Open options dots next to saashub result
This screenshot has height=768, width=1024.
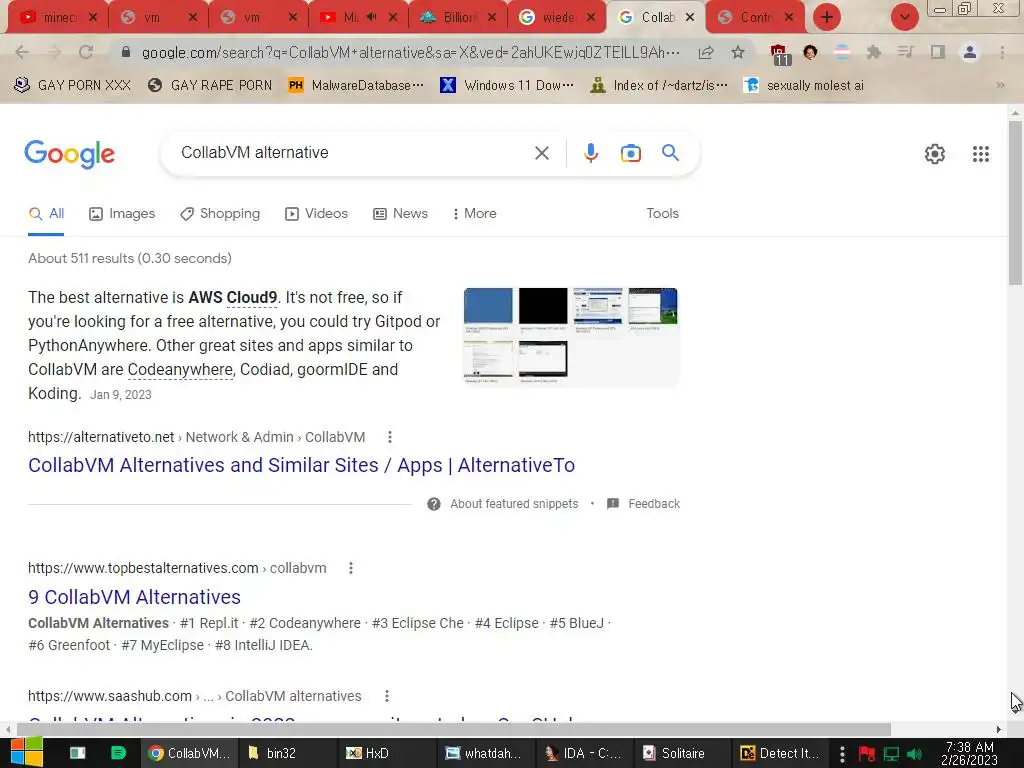(x=387, y=696)
